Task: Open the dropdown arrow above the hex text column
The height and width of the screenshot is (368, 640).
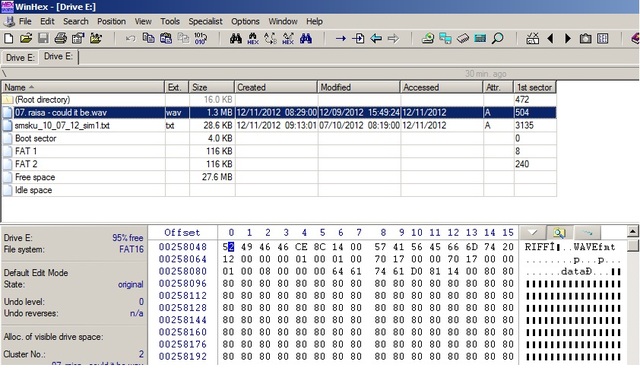Action: click(x=532, y=233)
